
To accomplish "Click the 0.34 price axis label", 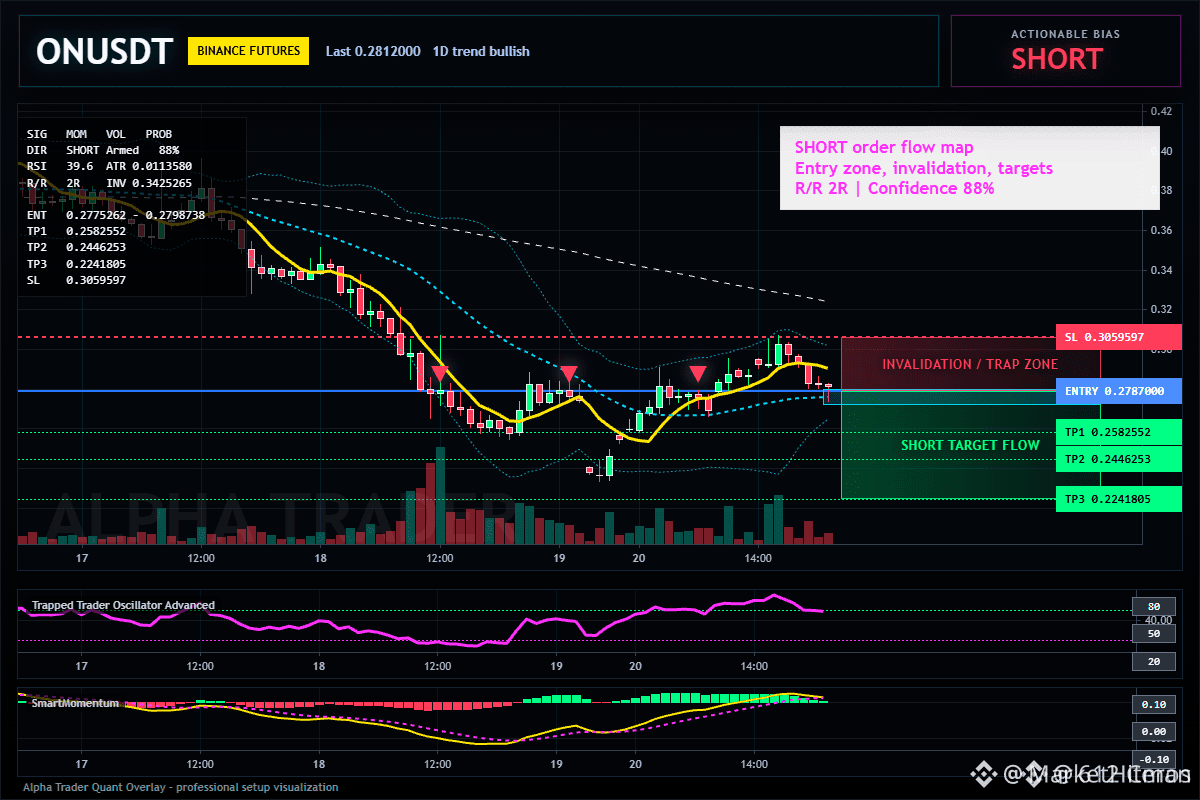I will point(1161,270).
